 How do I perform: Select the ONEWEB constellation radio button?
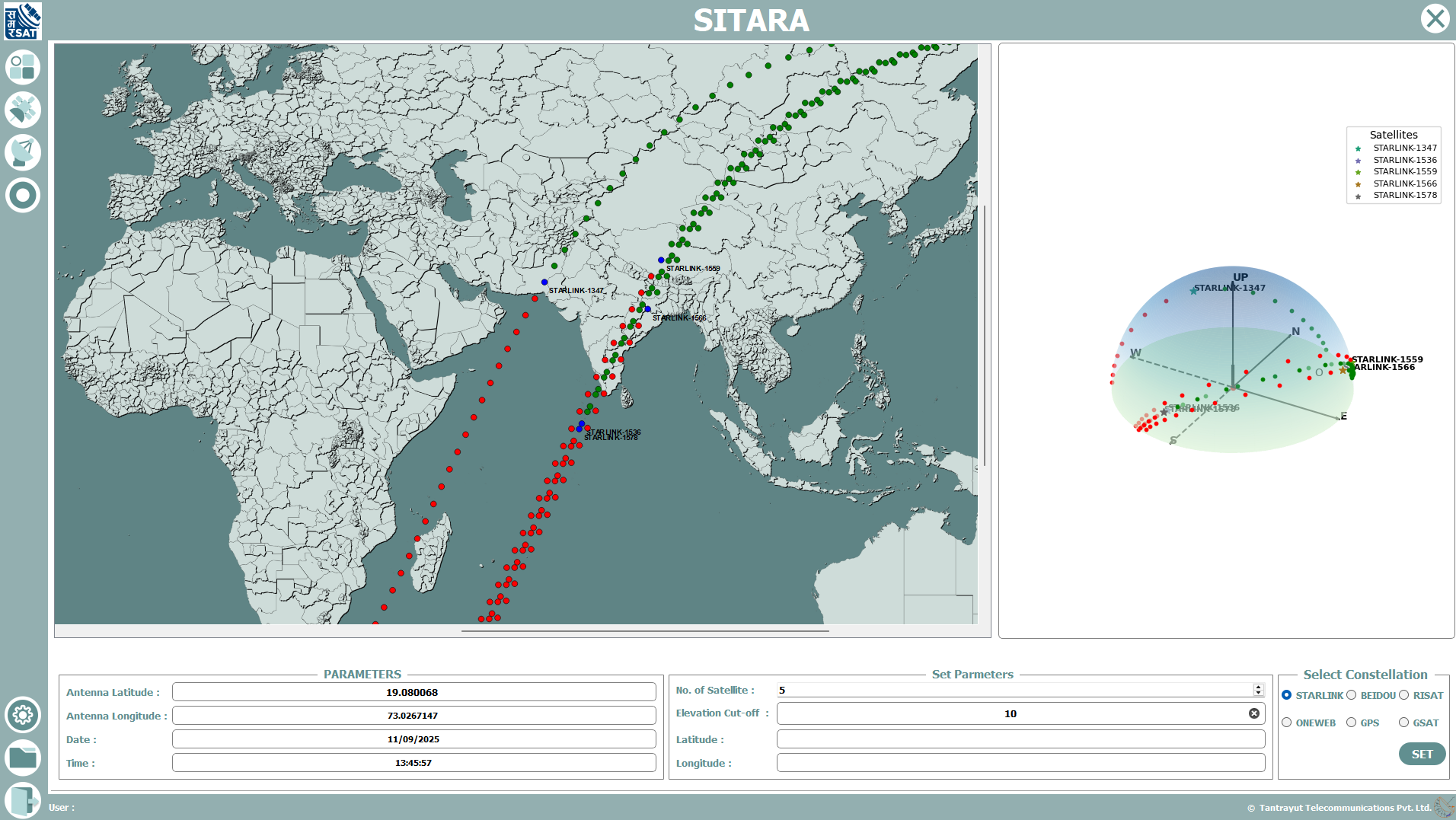1286,723
